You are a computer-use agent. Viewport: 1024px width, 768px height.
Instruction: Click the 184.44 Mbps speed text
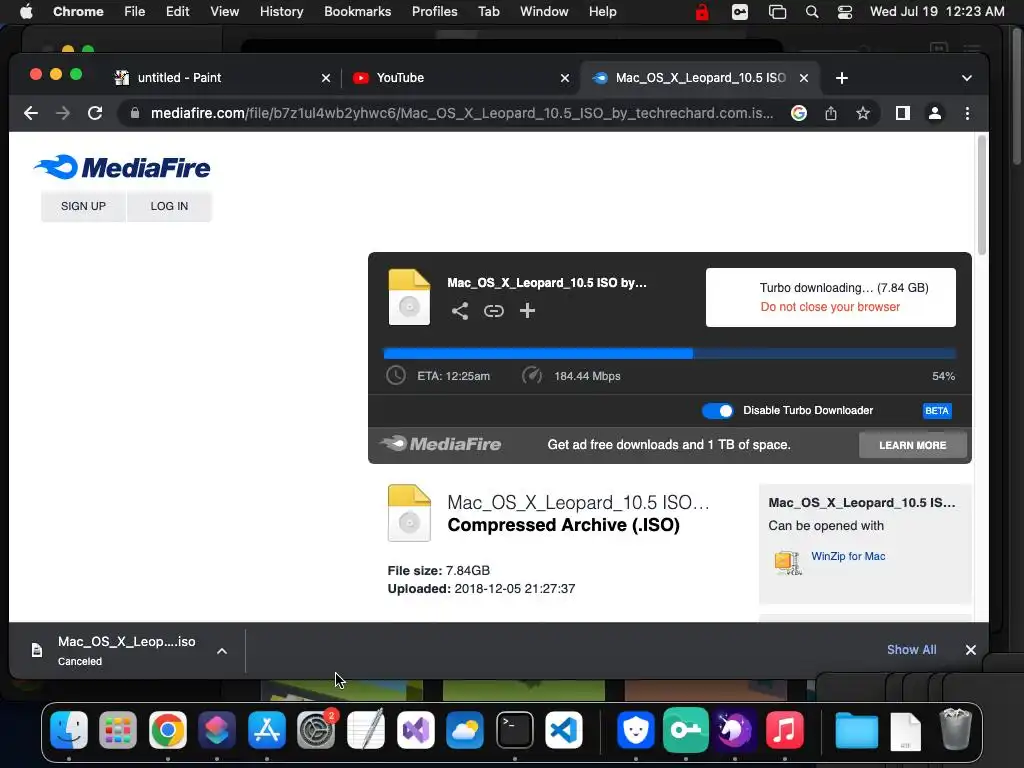click(587, 376)
